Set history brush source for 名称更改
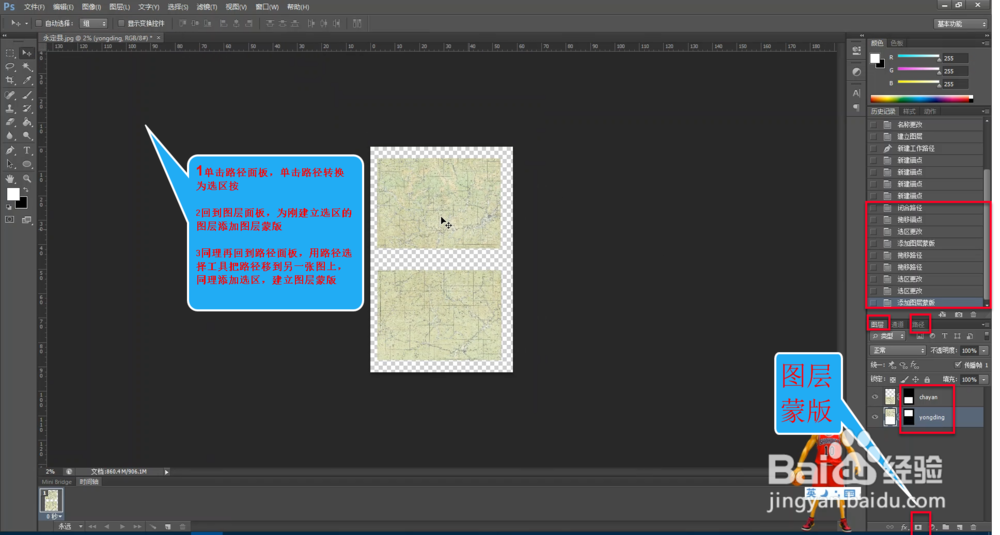1000x535 pixels. tap(873, 124)
